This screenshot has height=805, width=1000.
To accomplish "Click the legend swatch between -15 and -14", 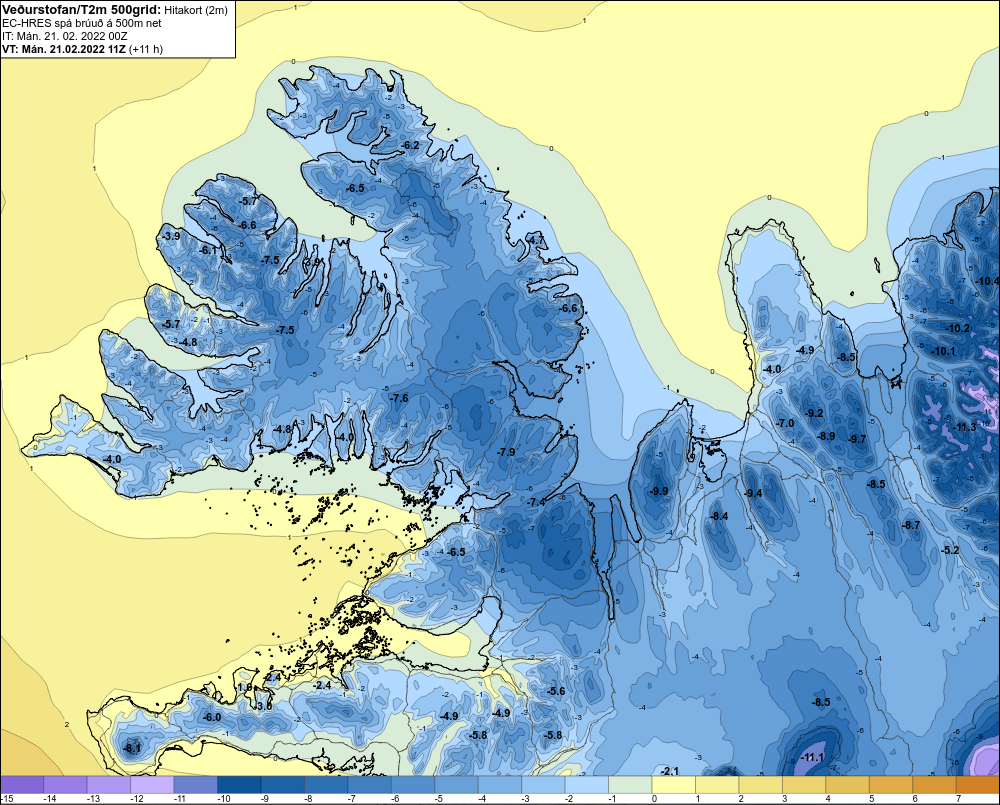I will pyautogui.click(x=22, y=785).
